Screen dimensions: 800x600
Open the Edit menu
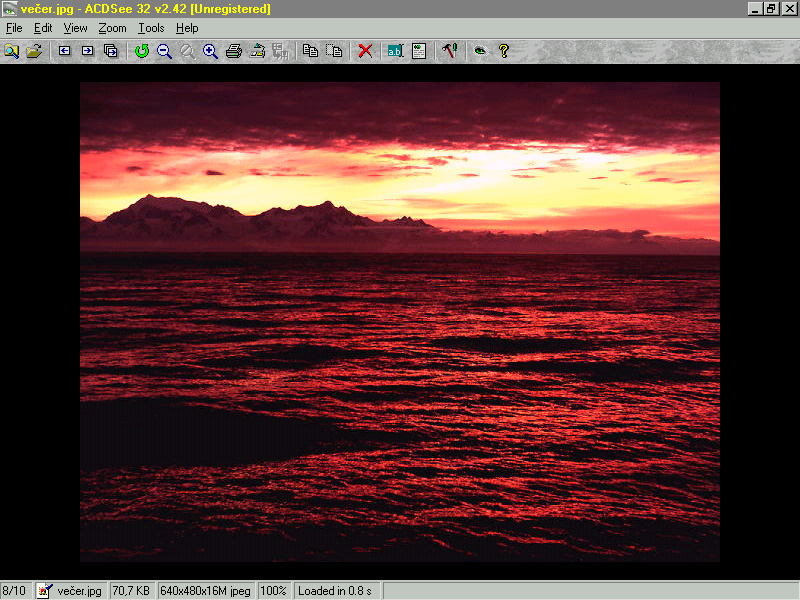[43, 28]
